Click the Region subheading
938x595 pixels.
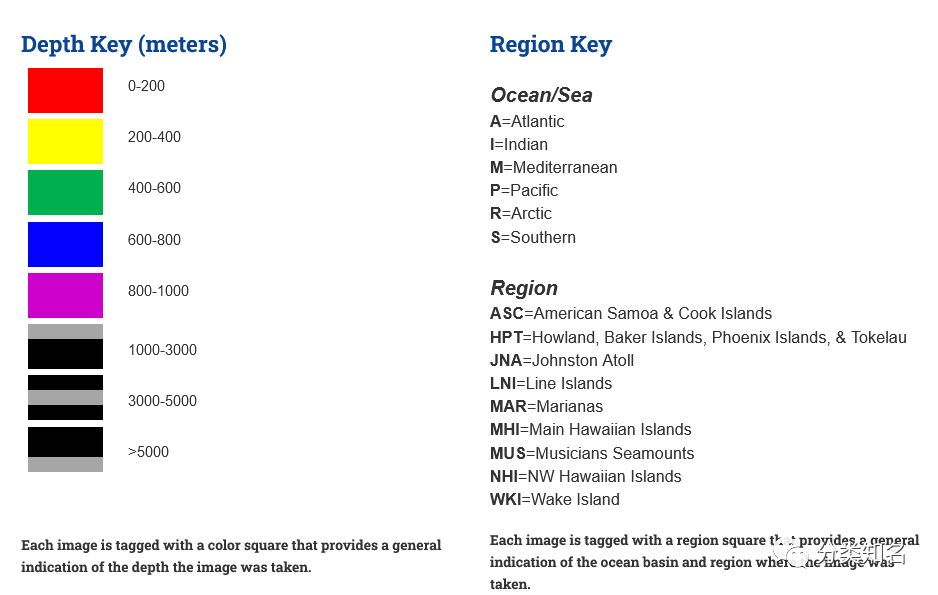pyautogui.click(x=524, y=288)
